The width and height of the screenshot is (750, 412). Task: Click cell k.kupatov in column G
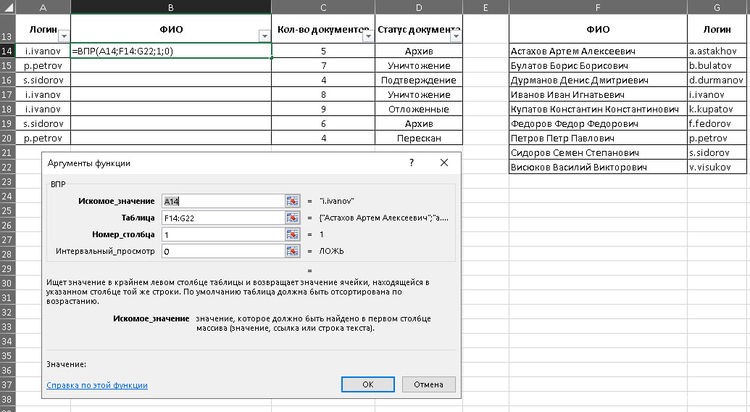pyautogui.click(x=717, y=109)
